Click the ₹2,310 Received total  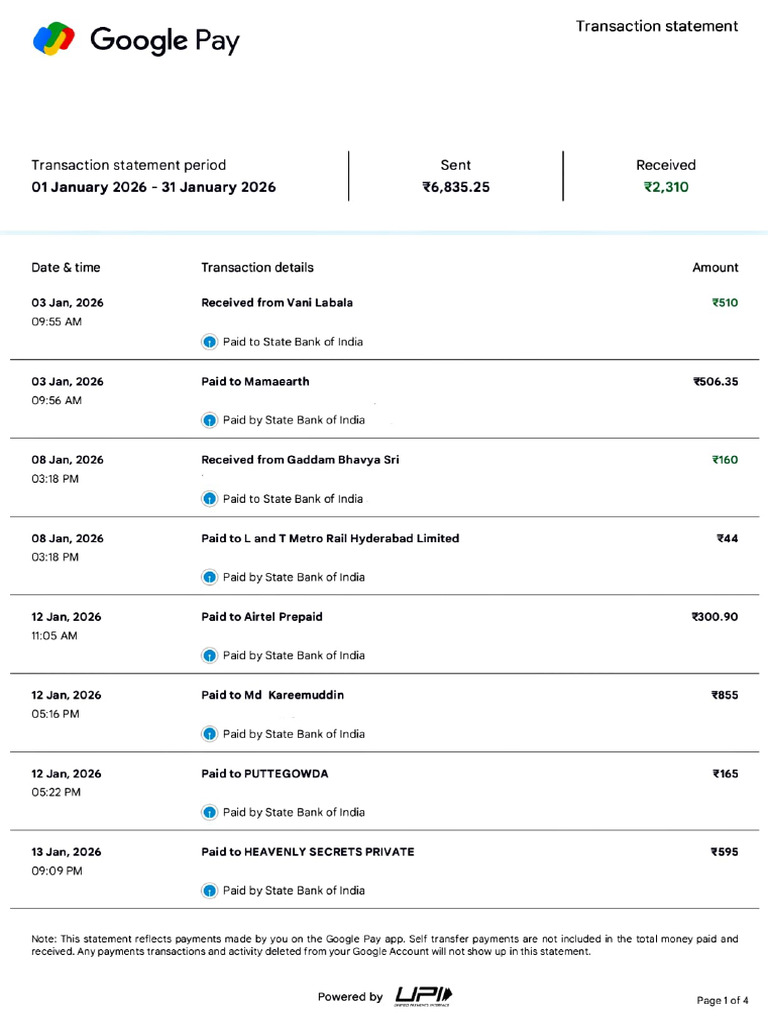tap(666, 187)
